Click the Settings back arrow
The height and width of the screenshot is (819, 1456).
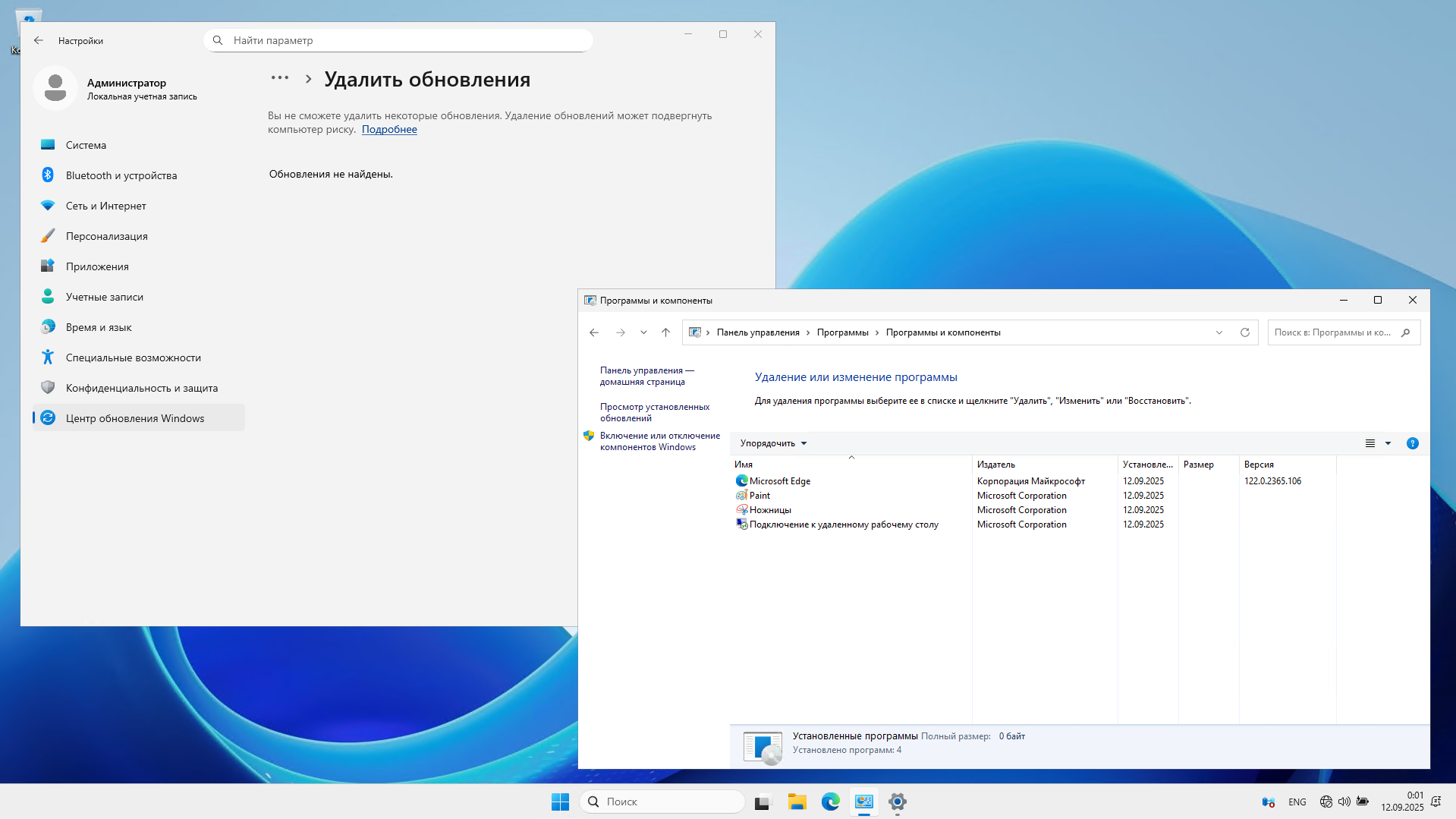click(39, 40)
